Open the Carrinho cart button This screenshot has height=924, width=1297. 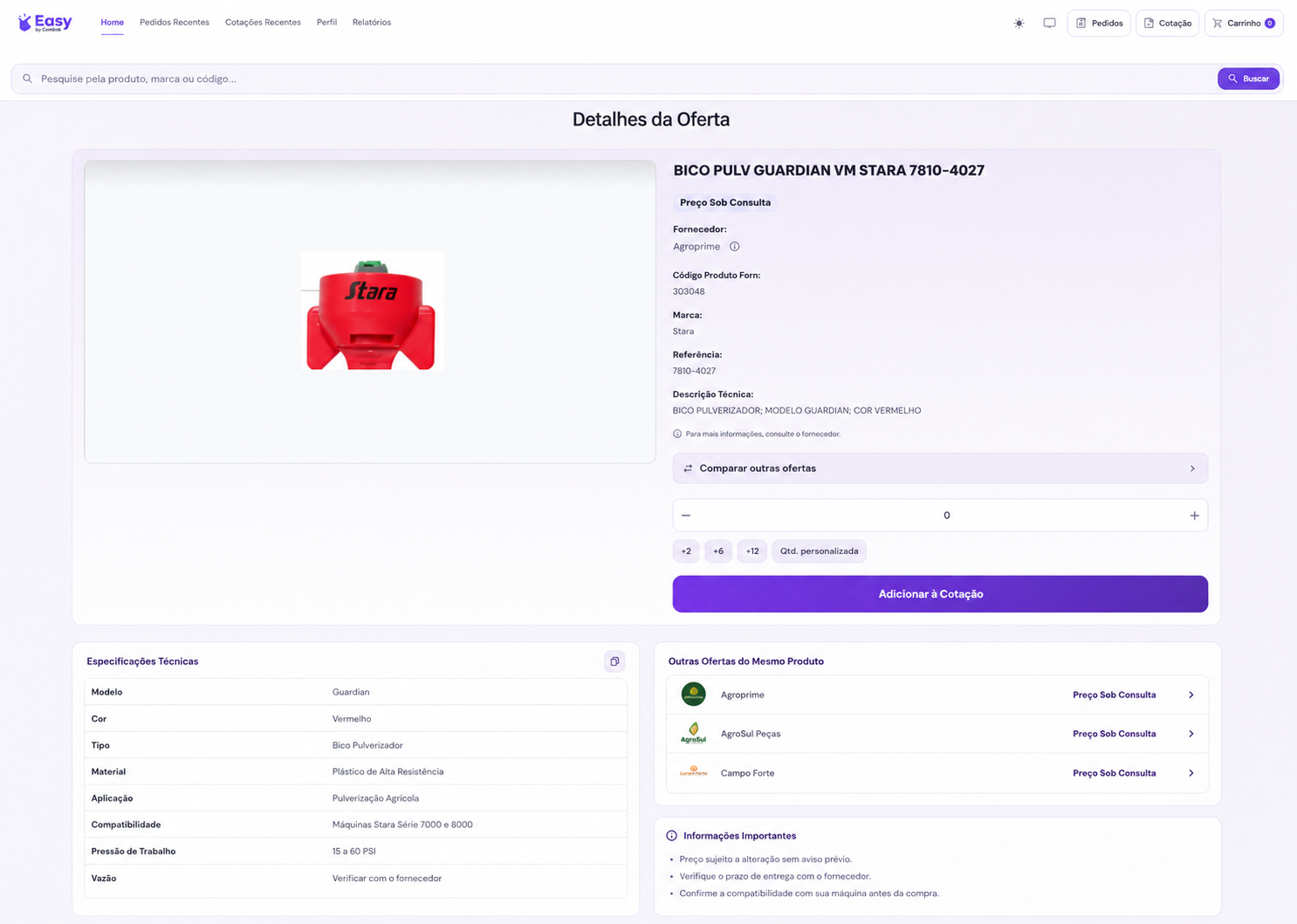pyautogui.click(x=1244, y=24)
